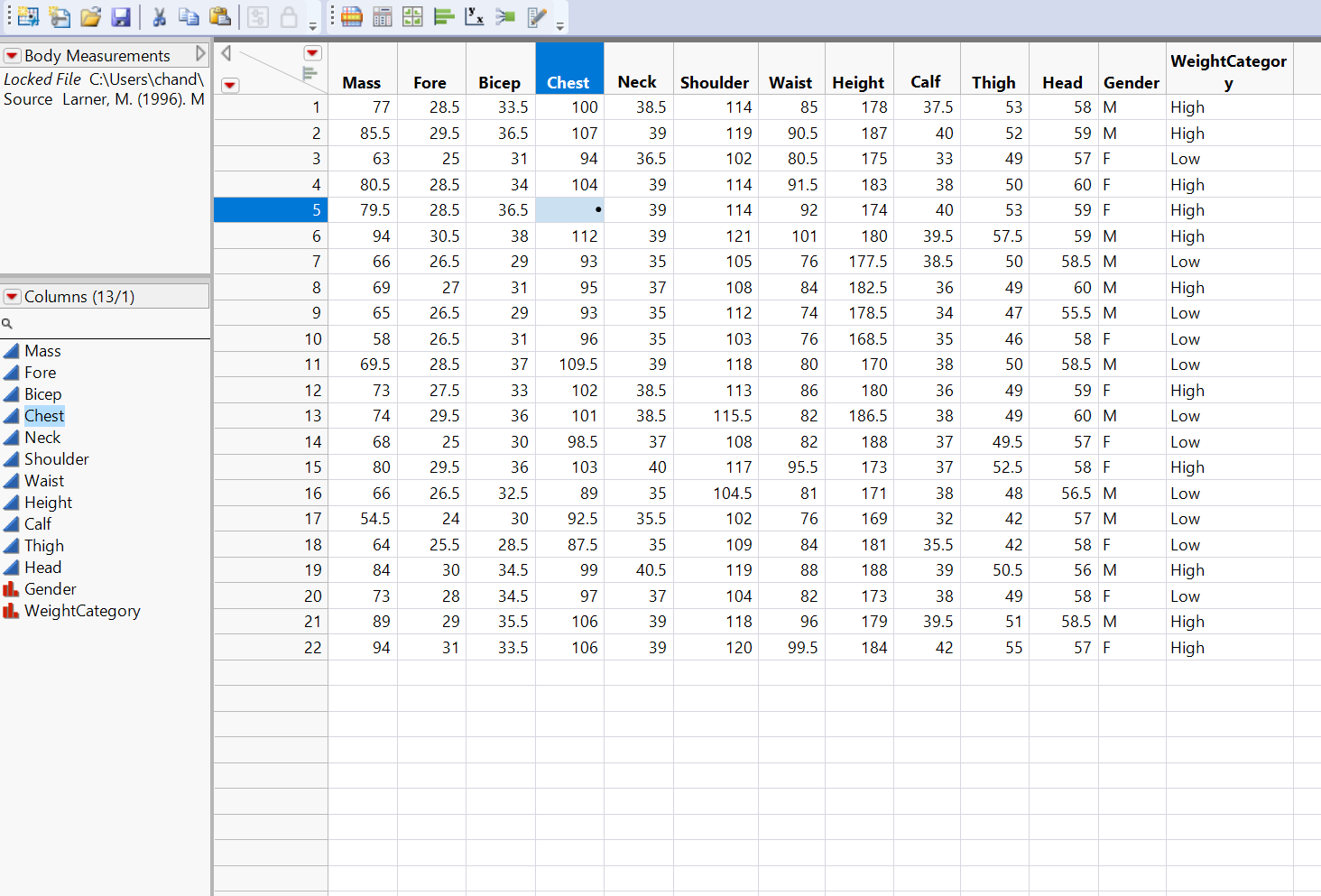The width and height of the screenshot is (1321, 896).
Task: Select Shoulder in the Columns list
Action: [x=56, y=459]
